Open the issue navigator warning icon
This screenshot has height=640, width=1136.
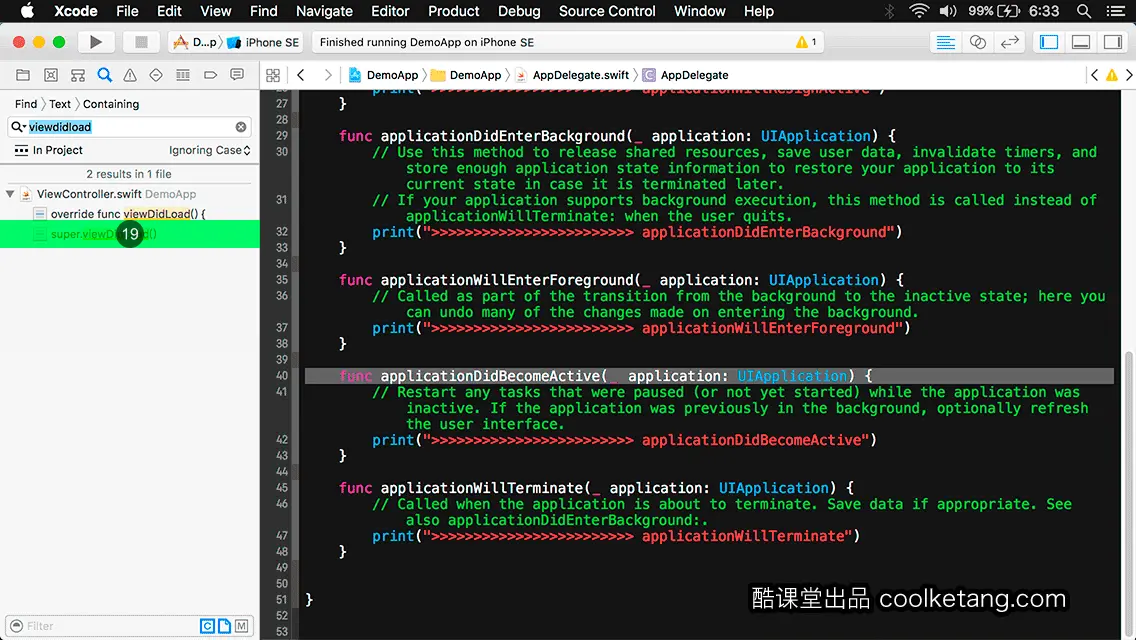[130, 75]
